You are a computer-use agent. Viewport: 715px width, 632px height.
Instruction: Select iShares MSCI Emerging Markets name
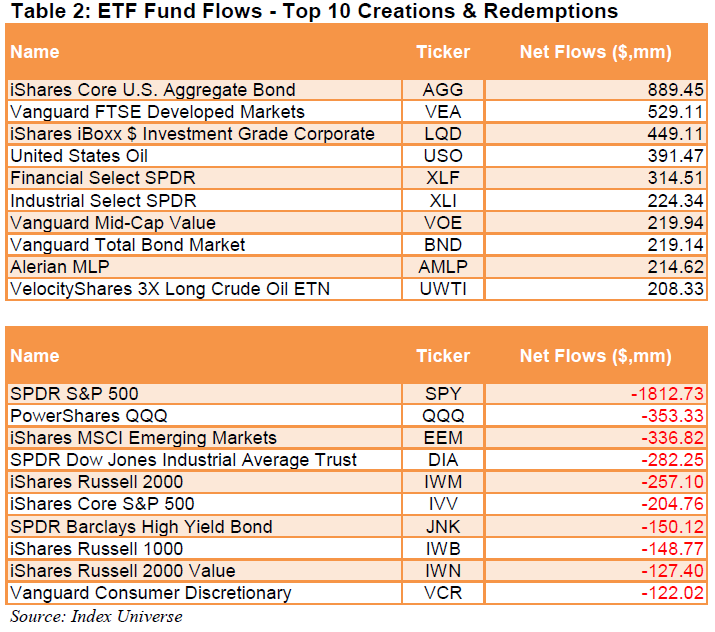(143, 438)
